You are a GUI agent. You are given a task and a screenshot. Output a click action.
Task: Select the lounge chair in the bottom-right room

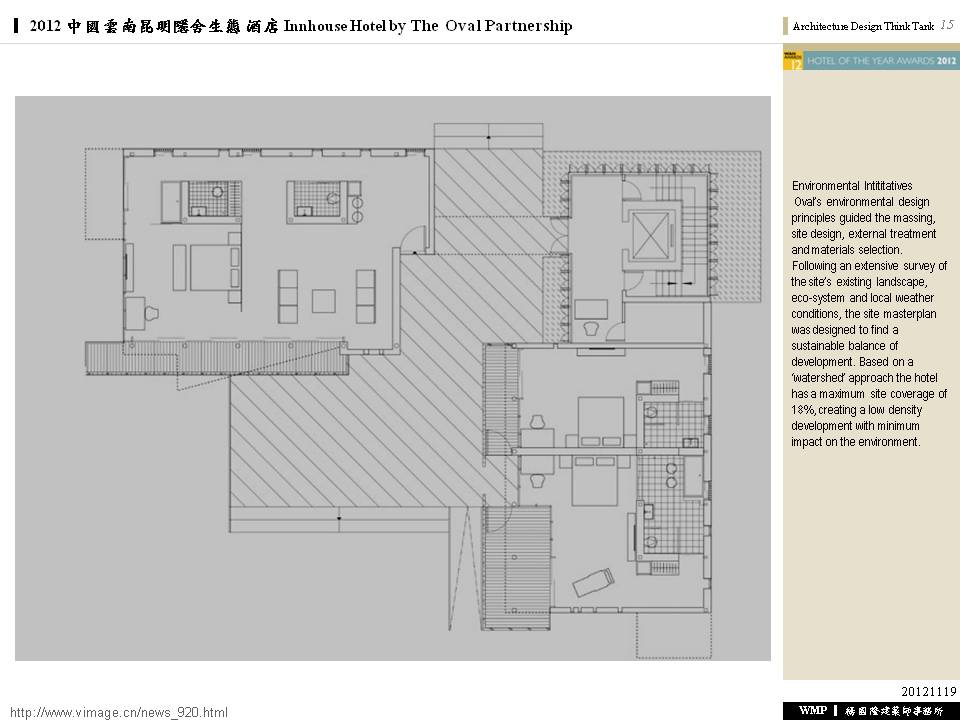(x=590, y=580)
